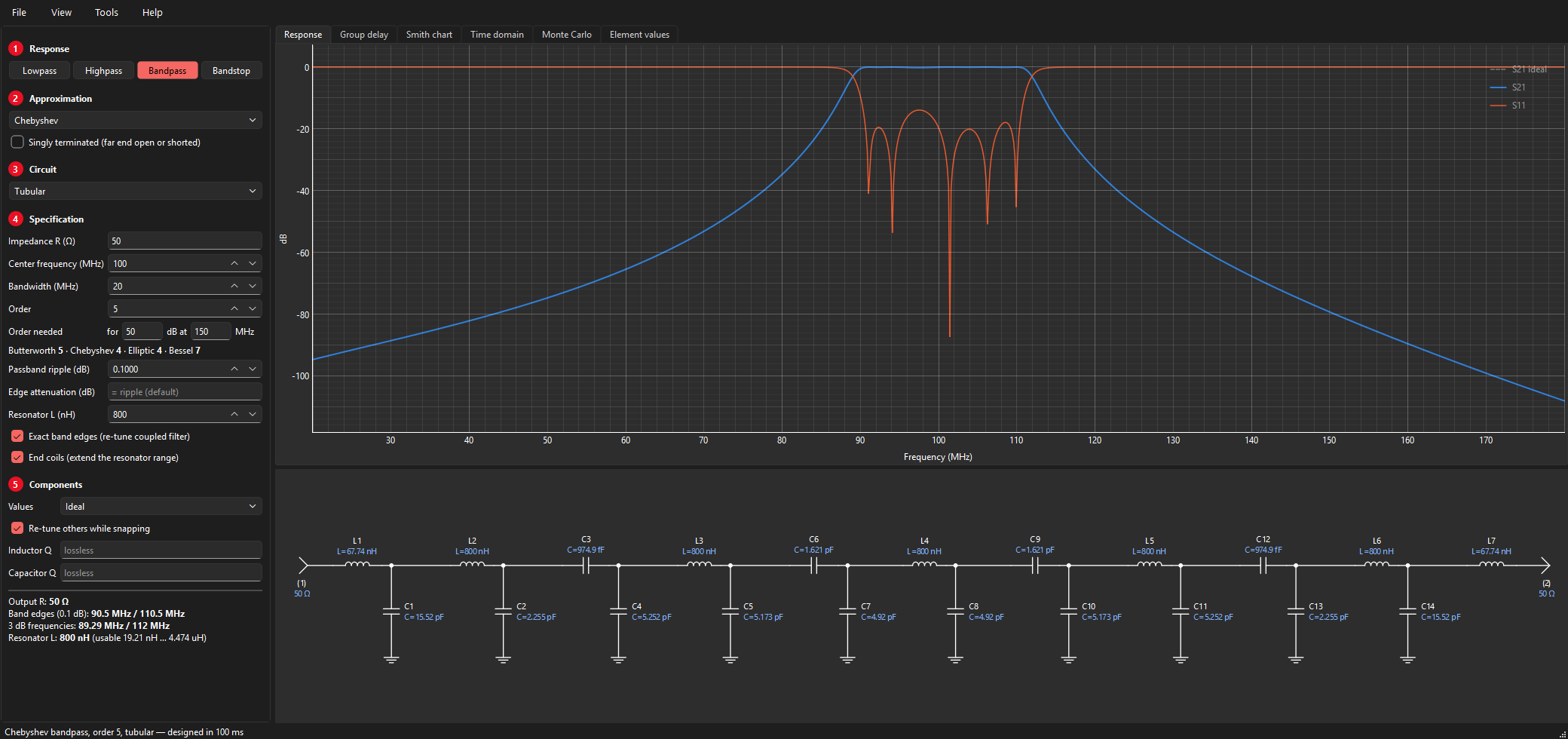Image resolution: width=1568 pixels, height=739 pixels.
Task: Click the Capacitor Q input field
Action: tap(161, 572)
